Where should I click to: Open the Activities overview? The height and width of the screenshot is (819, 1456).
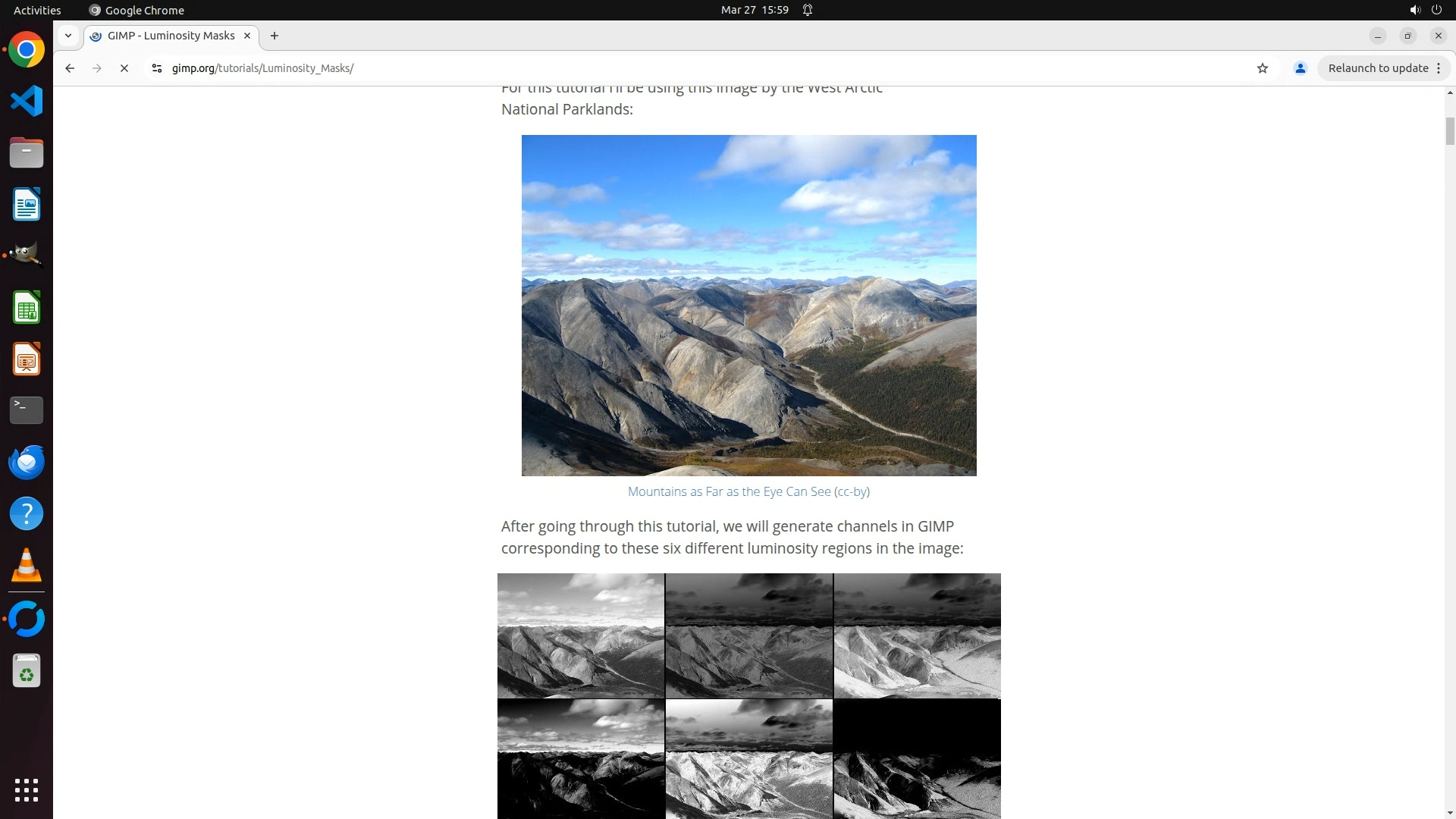pos(37,10)
